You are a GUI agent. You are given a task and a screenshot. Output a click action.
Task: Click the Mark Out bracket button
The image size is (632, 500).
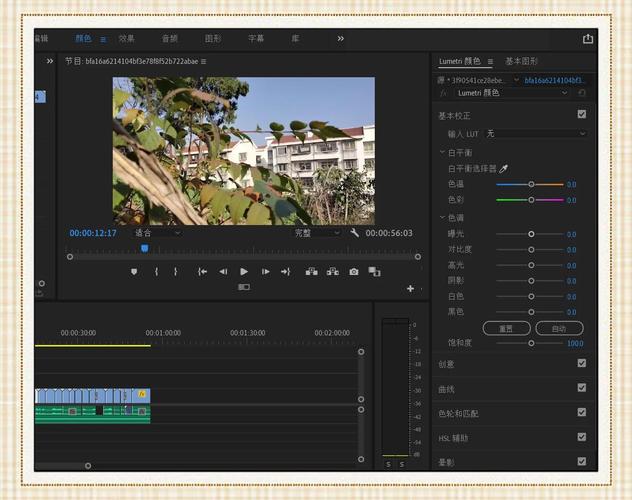pos(175,272)
